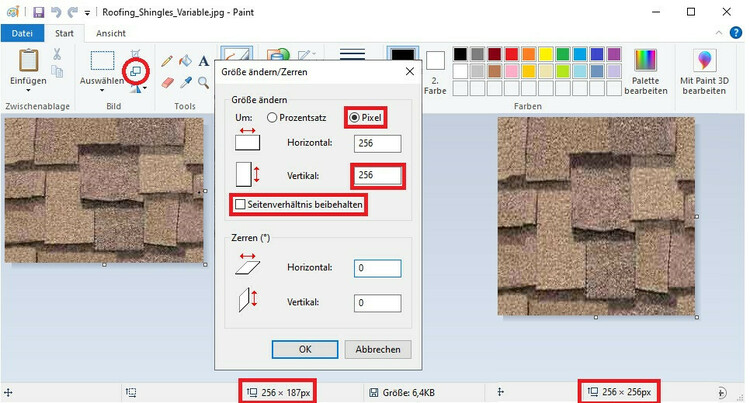Click the Einfügen clipboard icon
750x403 pixels.
click(x=29, y=61)
